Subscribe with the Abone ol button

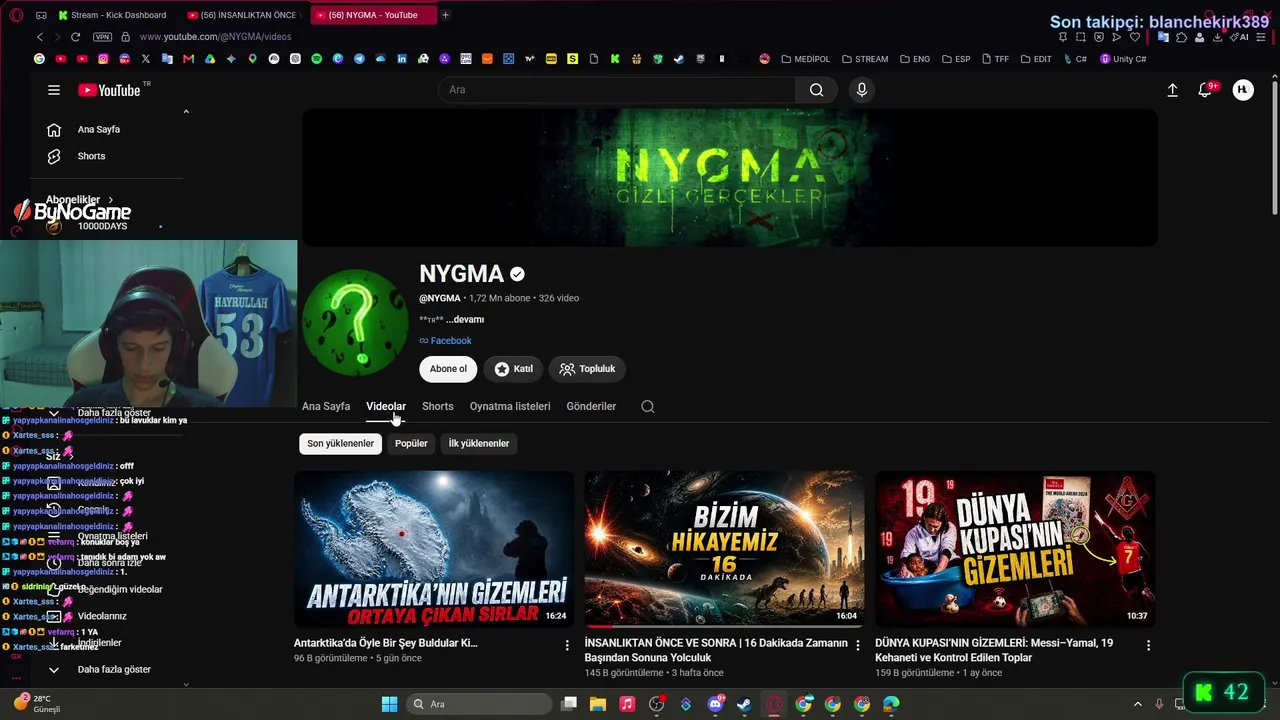click(x=448, y=369)
